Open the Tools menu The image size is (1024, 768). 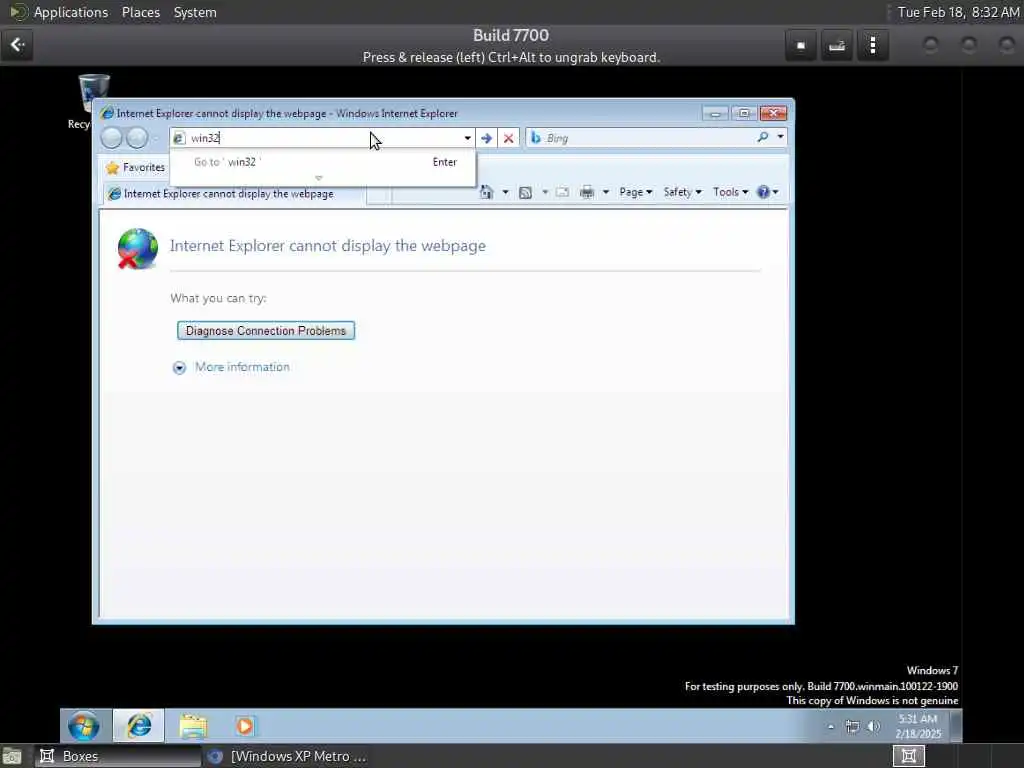click(x=730, y=192)
